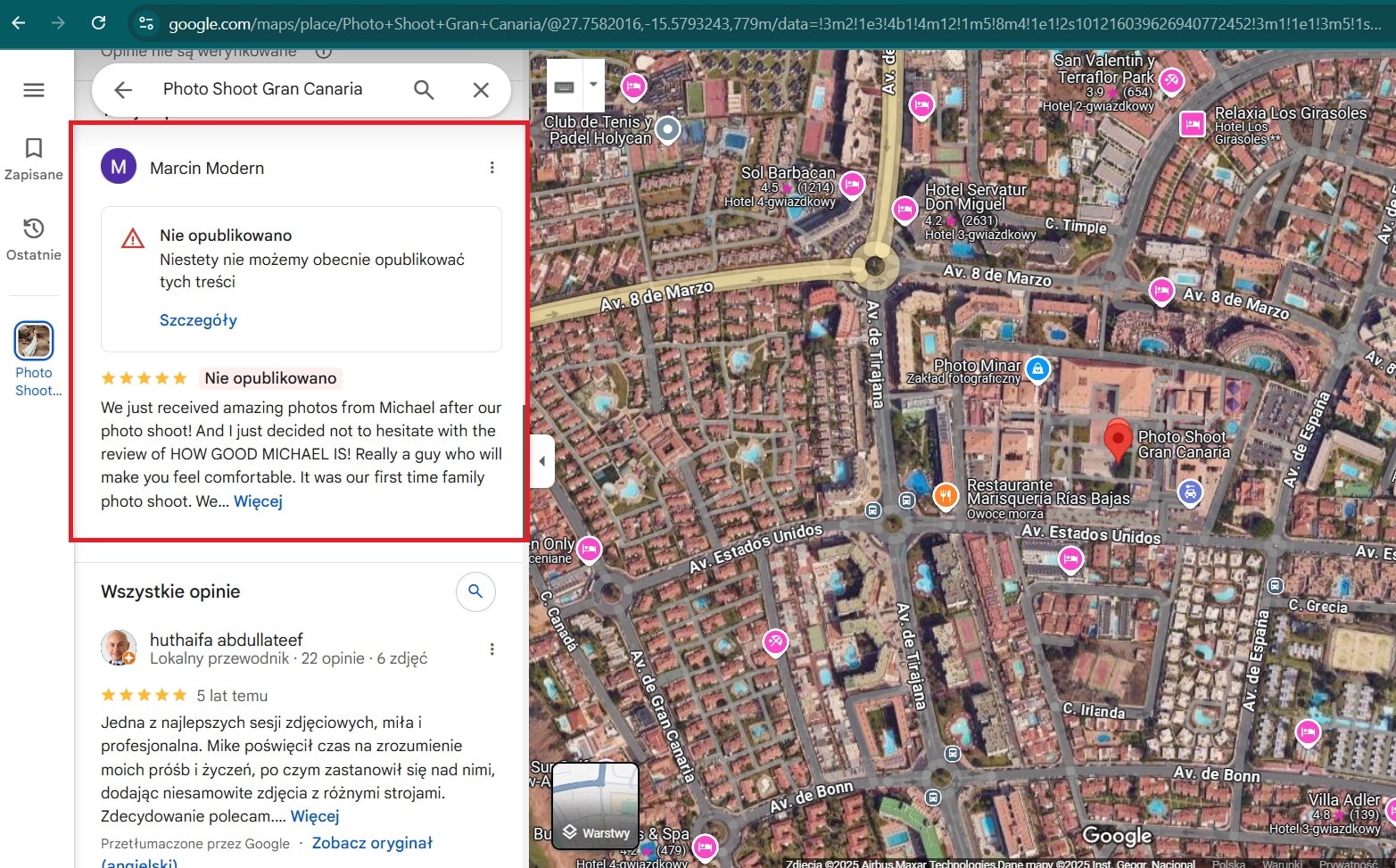This screenshot has width=1396, height=868.
Task: Click the Nie opublikowano badge beside stars
Action: click(270, 378)
